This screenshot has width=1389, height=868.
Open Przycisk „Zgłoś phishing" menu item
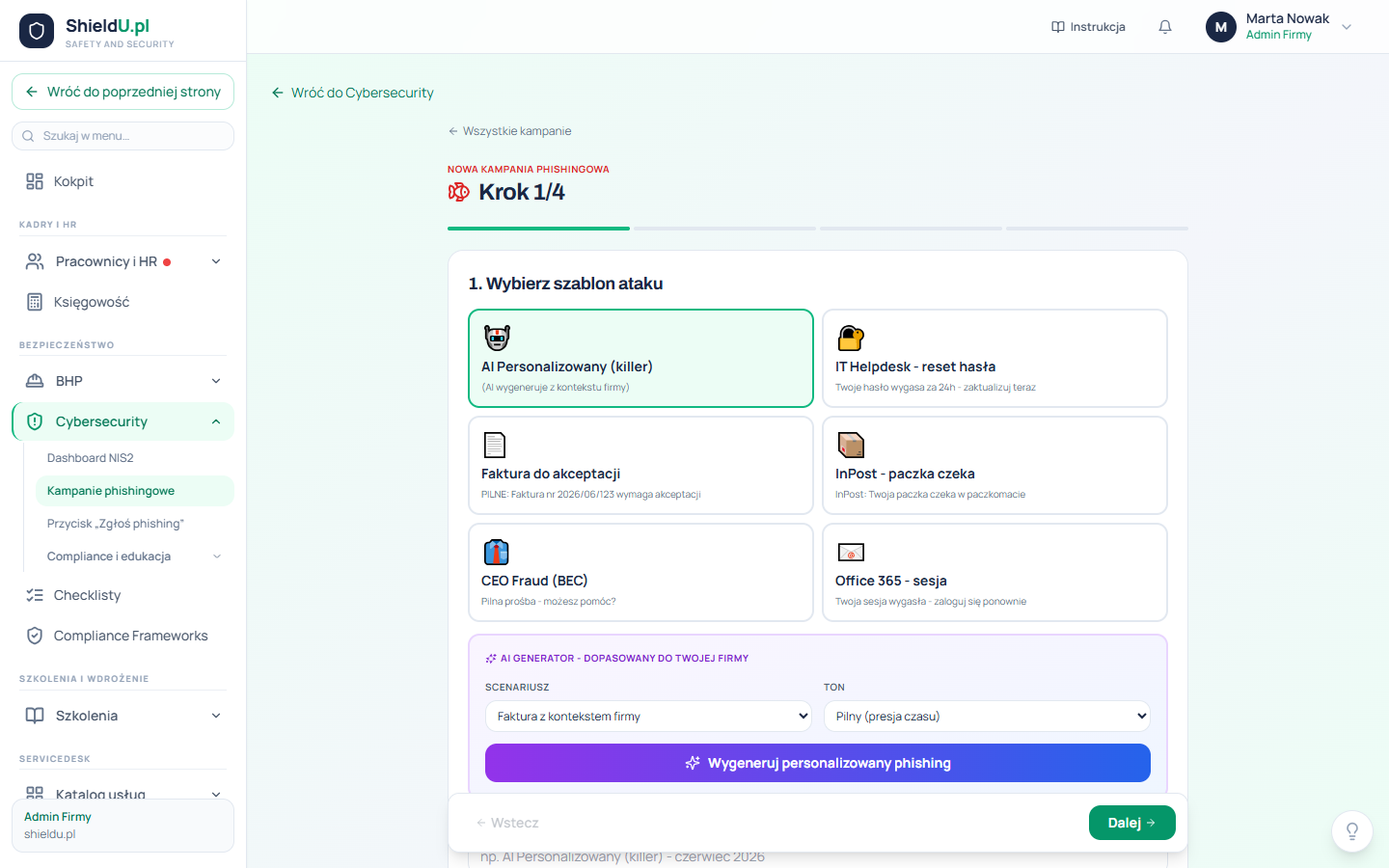(135, 524)
